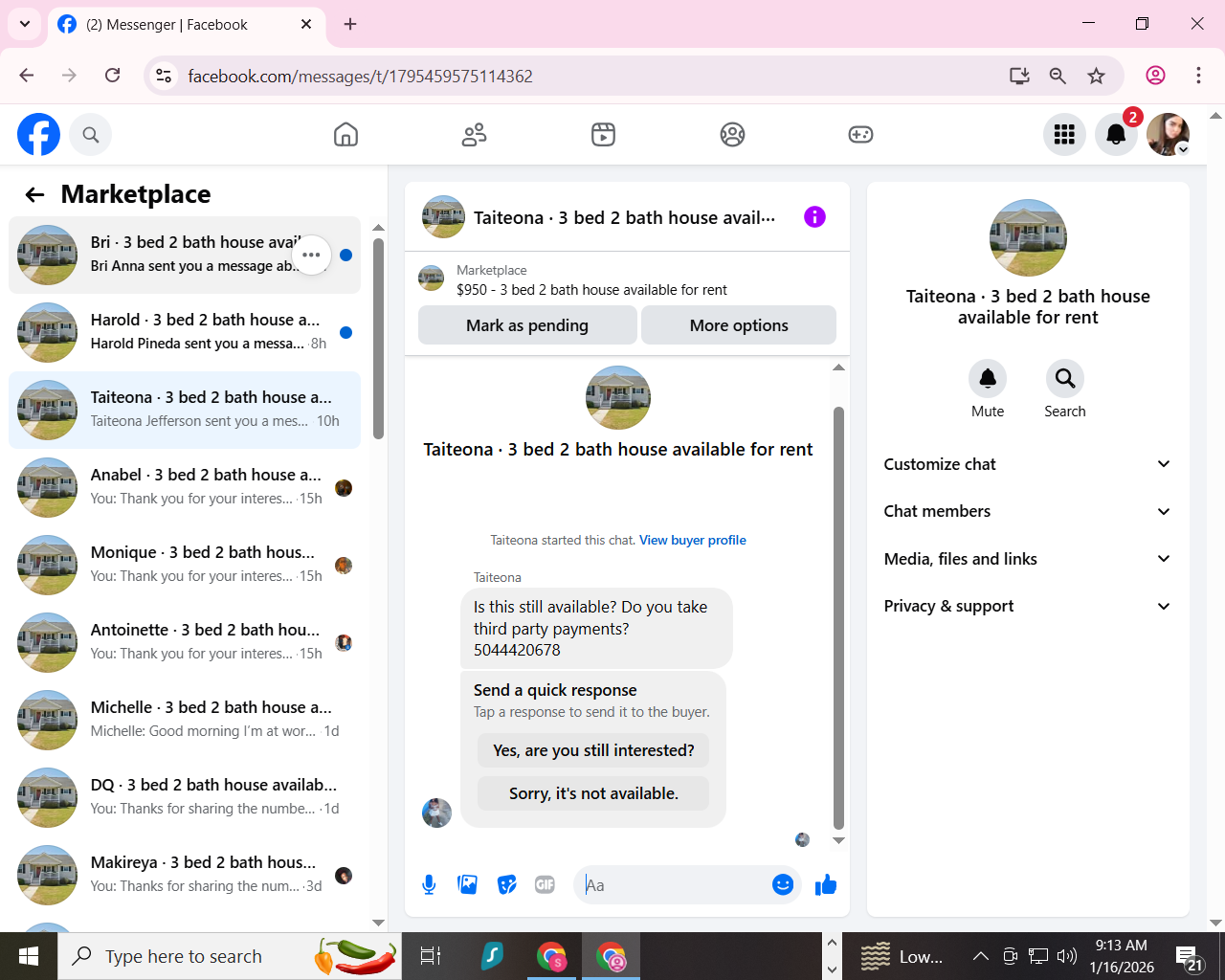Screen dimensions: 1225x980
Task: Select Taiteona conversation in list
Action: (x=185, y=410)
